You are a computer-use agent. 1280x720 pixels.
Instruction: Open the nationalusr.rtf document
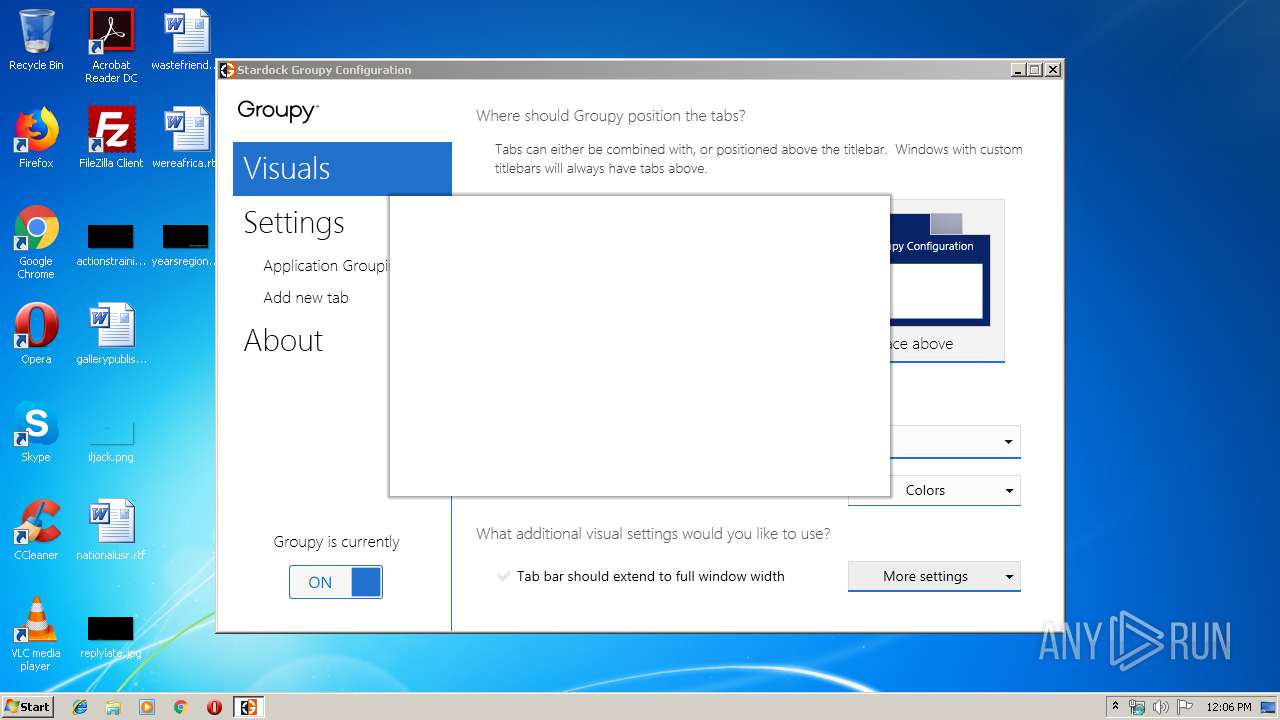point(111,530)
